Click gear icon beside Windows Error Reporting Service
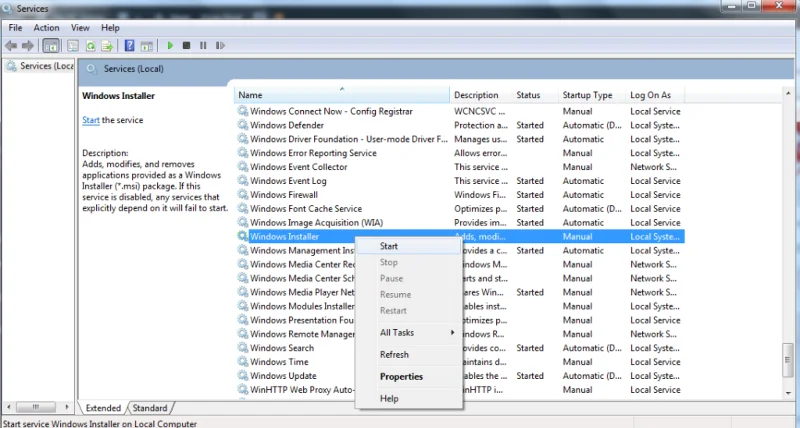This screenshot has width=800, height=428. click(x=243, y=153)
